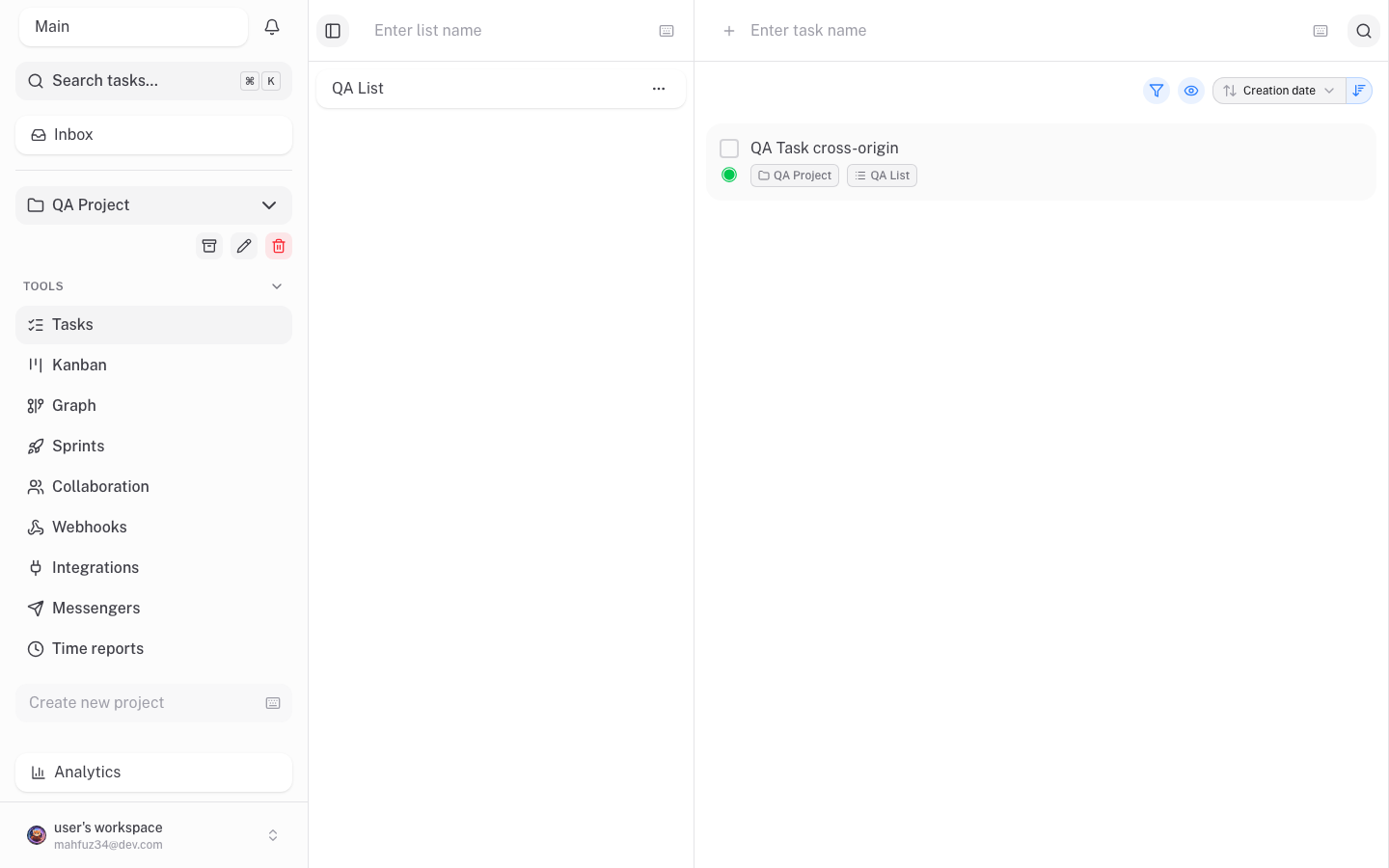Click the QA List tag on the task
The width and height of the screenshot is (1389, 868).
[882, 176]
